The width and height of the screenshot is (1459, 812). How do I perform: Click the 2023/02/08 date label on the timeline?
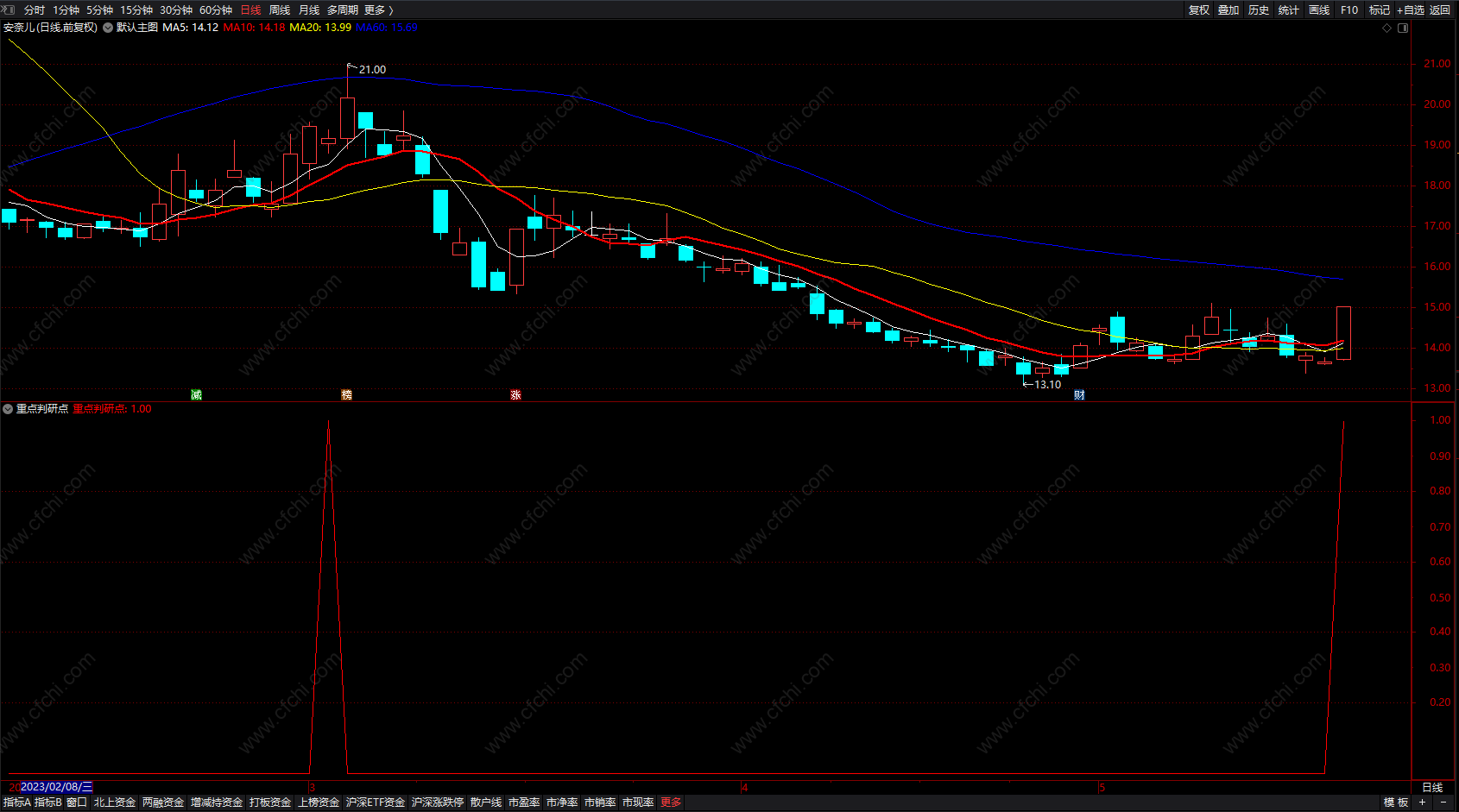[x=55, y=787]
